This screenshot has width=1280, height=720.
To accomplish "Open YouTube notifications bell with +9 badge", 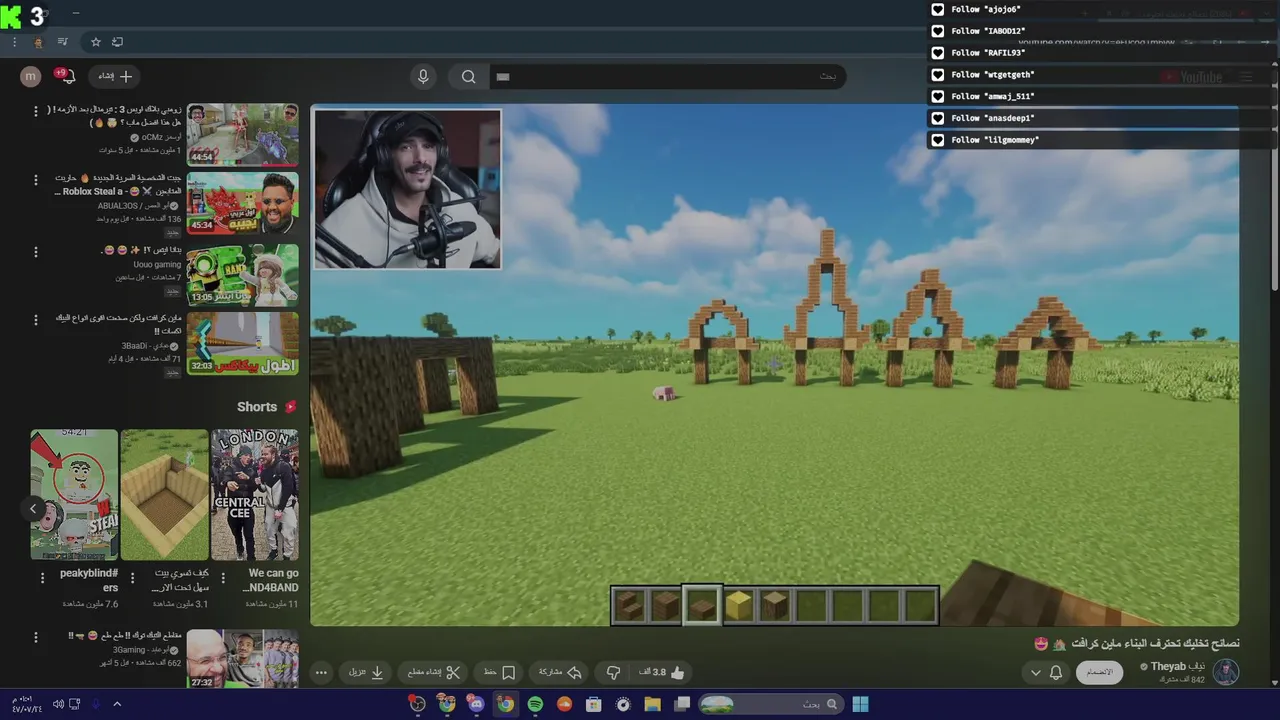I will (x=68, y=76).
